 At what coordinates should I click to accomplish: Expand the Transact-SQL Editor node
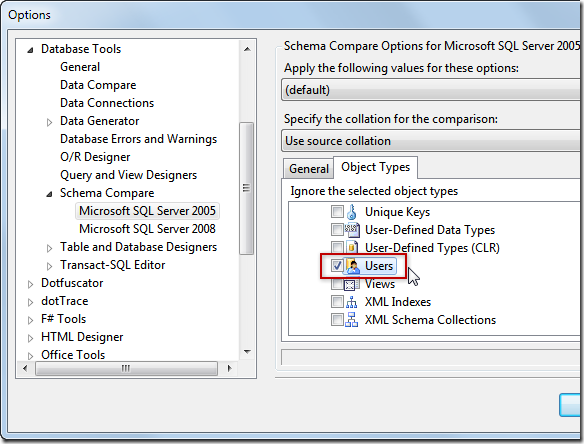49,266
